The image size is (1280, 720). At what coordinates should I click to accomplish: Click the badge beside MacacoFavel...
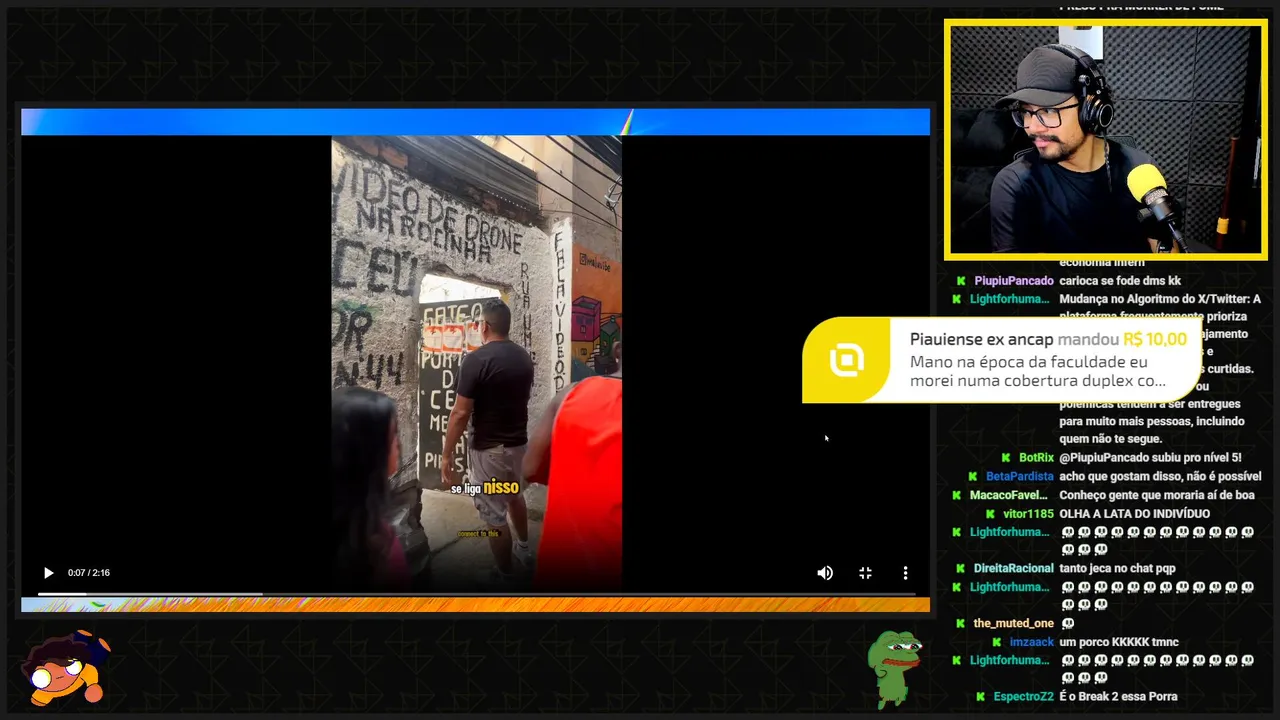tap(956, 495)
